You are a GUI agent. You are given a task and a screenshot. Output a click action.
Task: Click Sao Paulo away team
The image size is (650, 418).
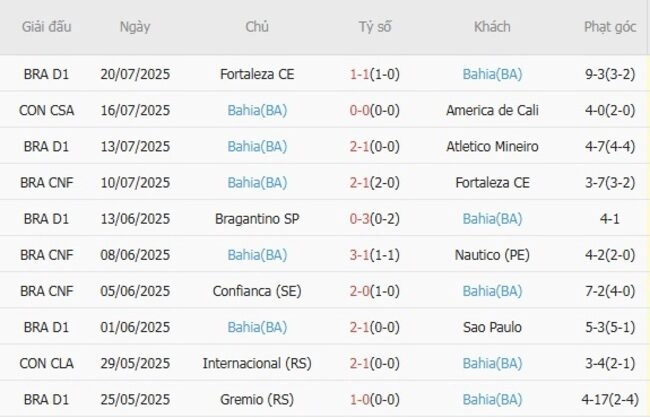[x=492, y=327]
